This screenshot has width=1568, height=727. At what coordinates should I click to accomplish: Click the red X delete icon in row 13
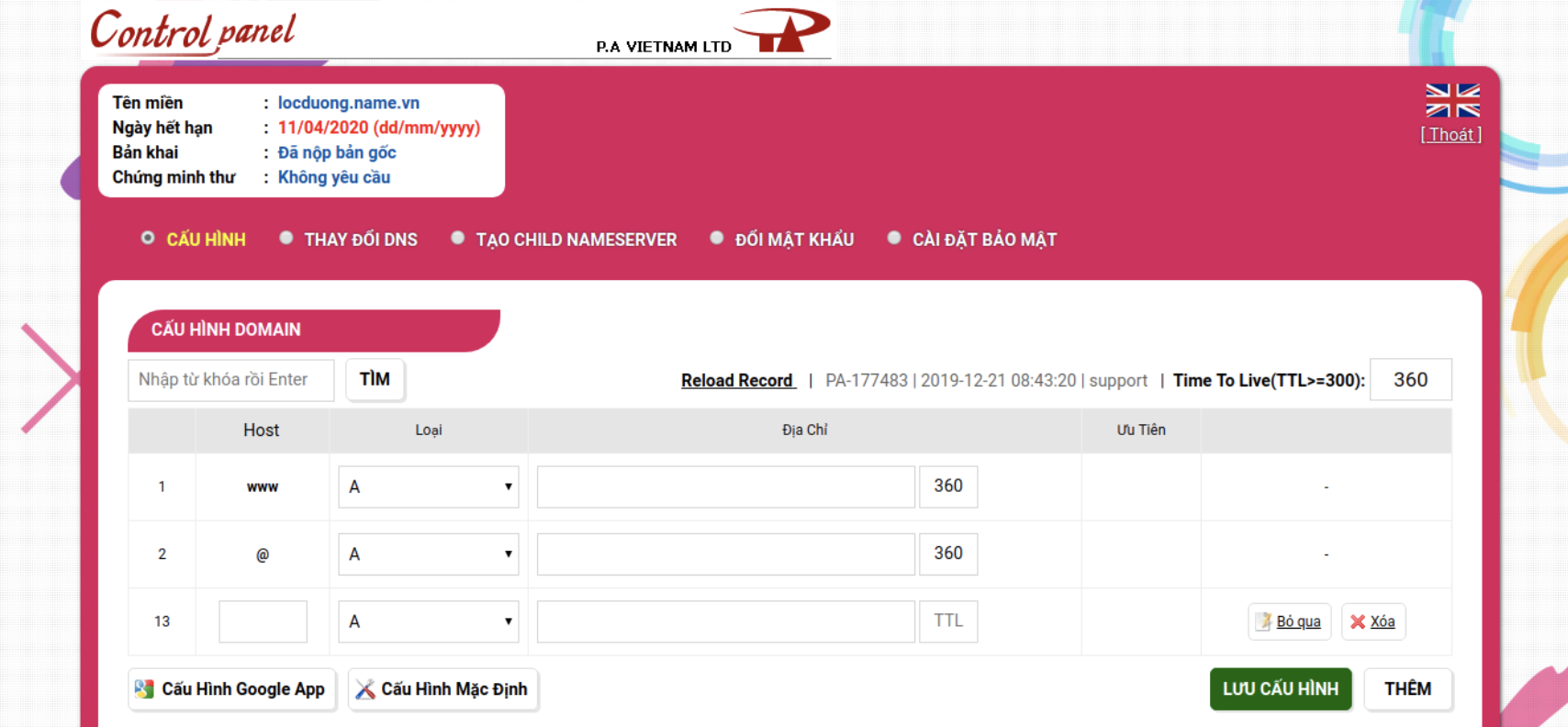click(x=1358, y=621)
